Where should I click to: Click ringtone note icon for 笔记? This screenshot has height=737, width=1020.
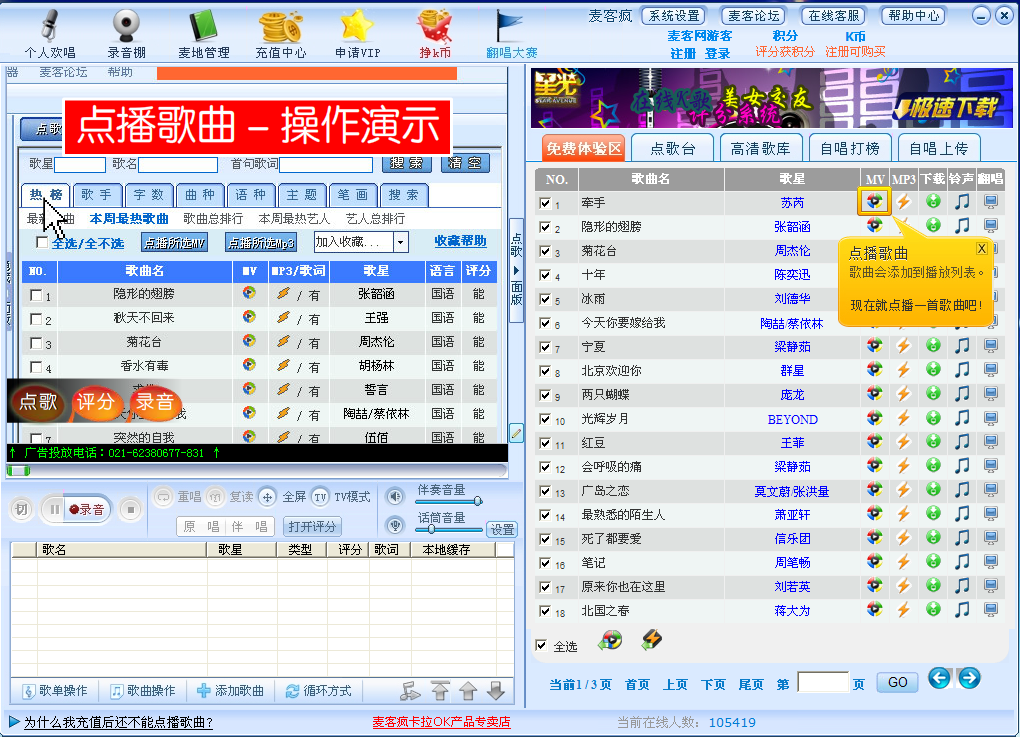(x=962, y=562)
